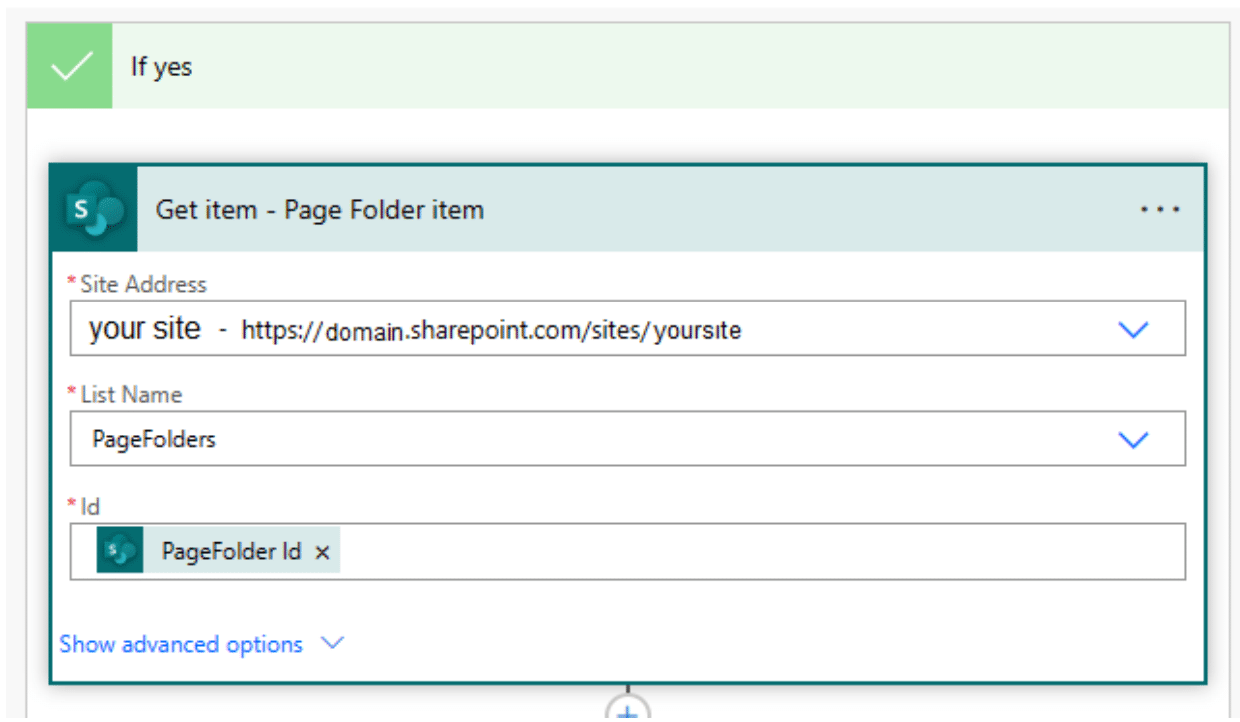Click inside the Id input field

pyautogui.click(x=700, y=551)
